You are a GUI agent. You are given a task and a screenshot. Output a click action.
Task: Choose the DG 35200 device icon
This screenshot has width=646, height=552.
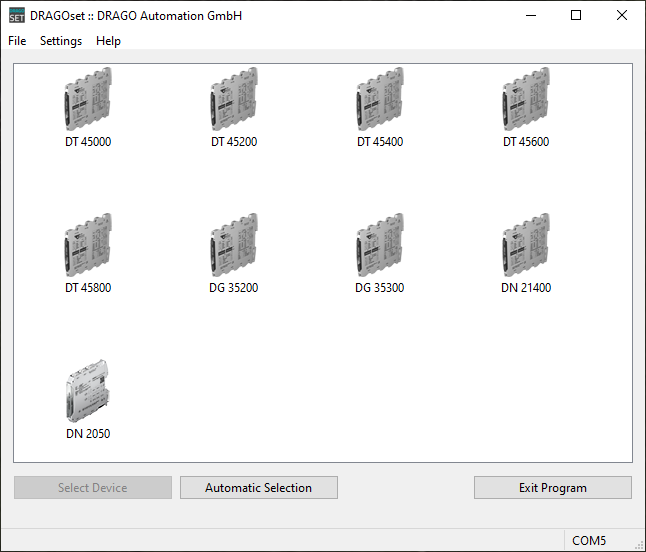[x=234, y=245]
